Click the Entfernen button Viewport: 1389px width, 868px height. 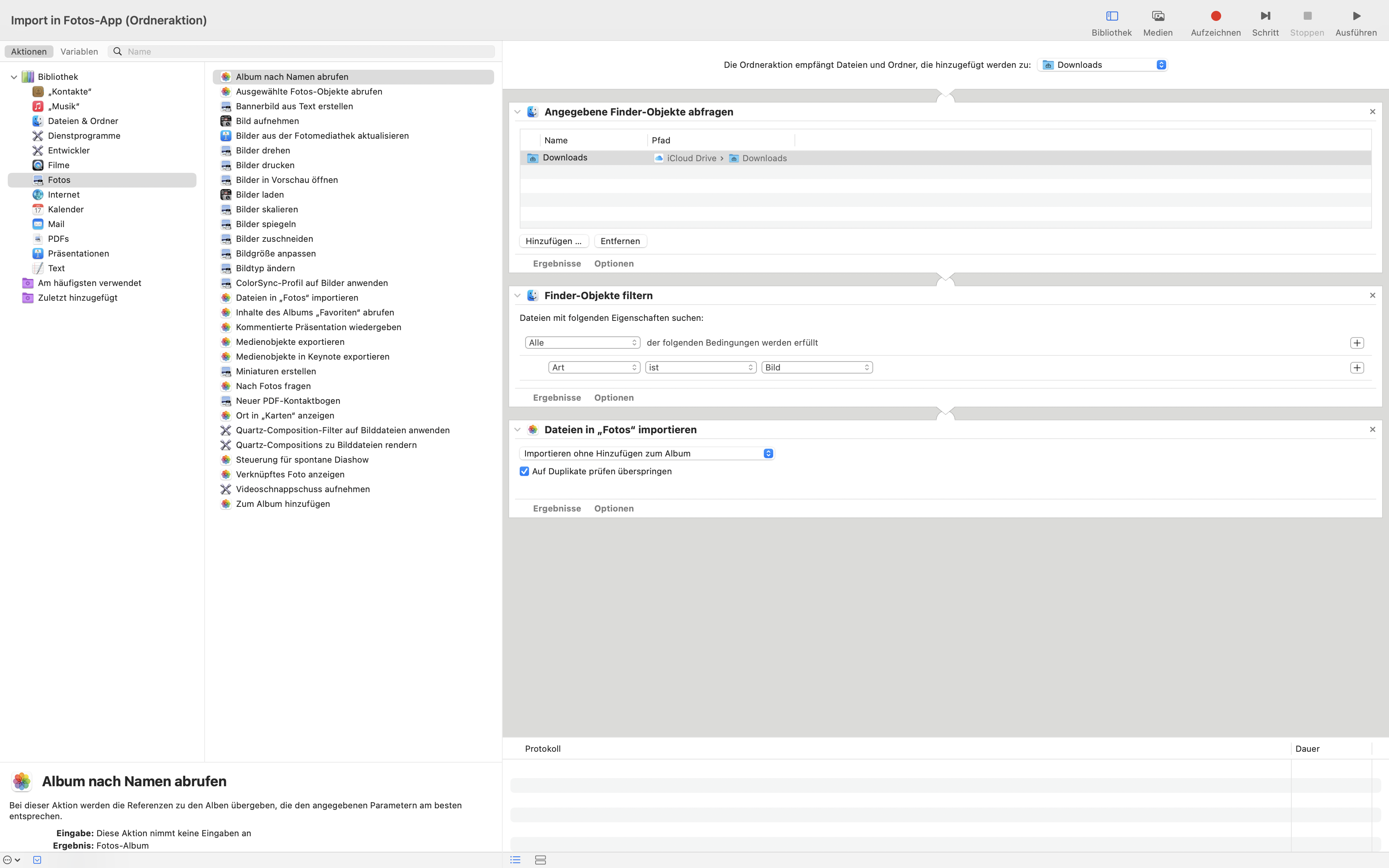pyautogui.click(x=620, y=241)
